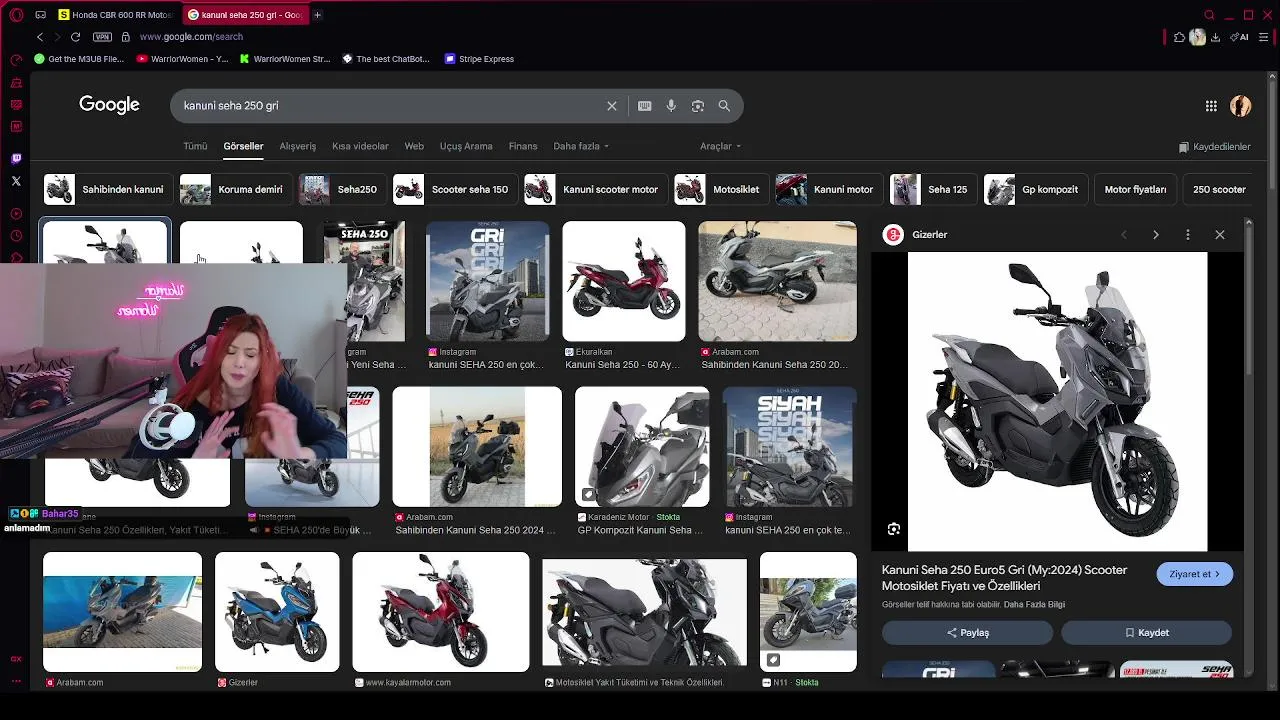Click the Google logo

pyautogui.click(x=109, y=105)
